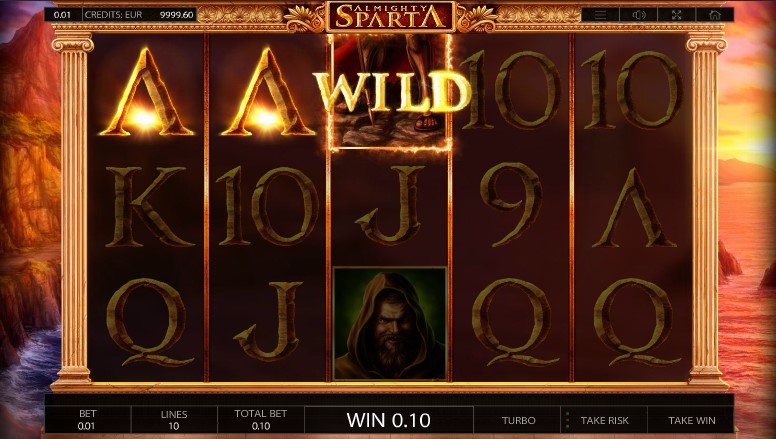776x439 pixels.
Task: Open the Bet 0.01 selector
Action: (88, 420)
